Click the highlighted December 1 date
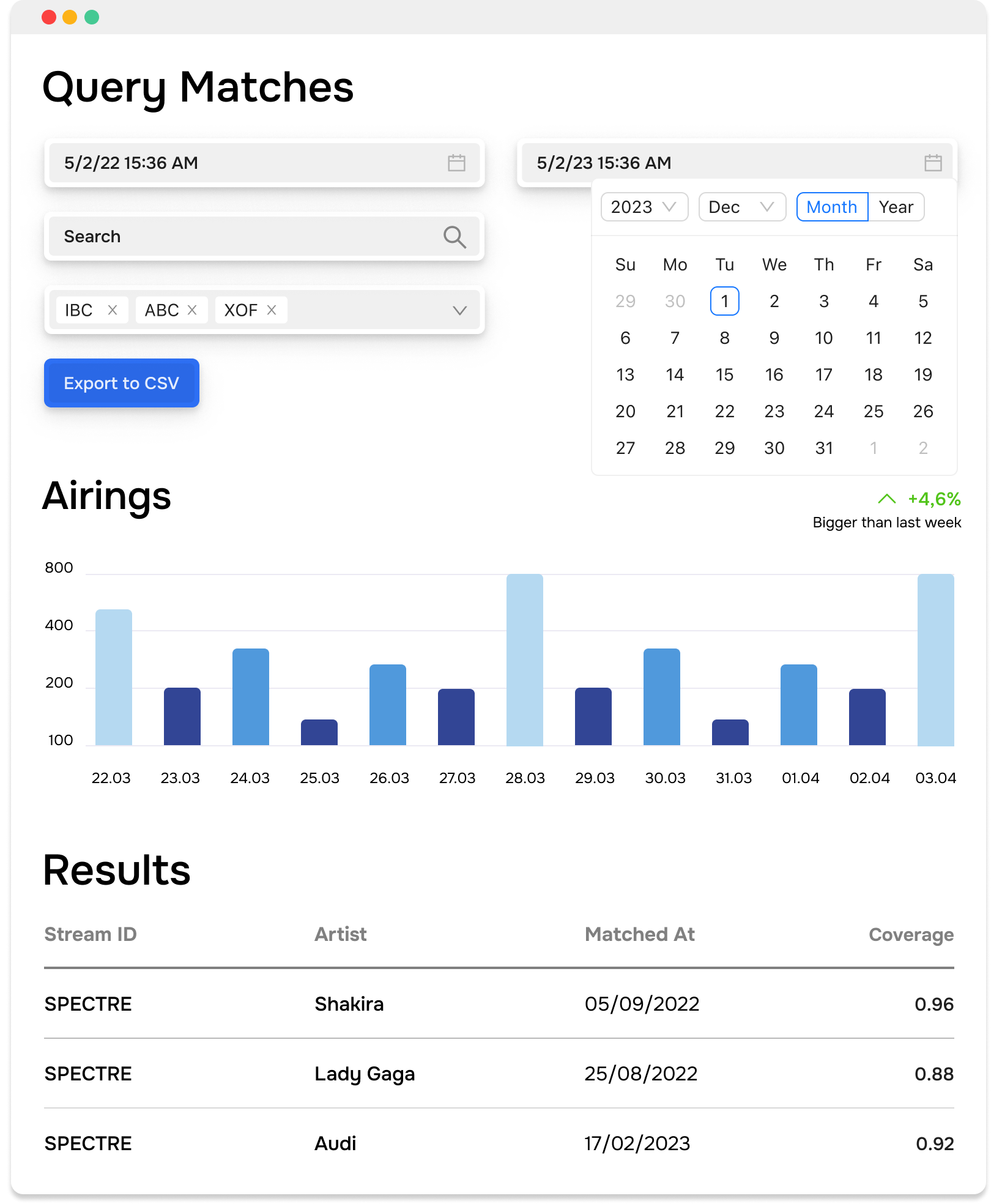This screenshot has width=1002, height=1204. point(724,301)
